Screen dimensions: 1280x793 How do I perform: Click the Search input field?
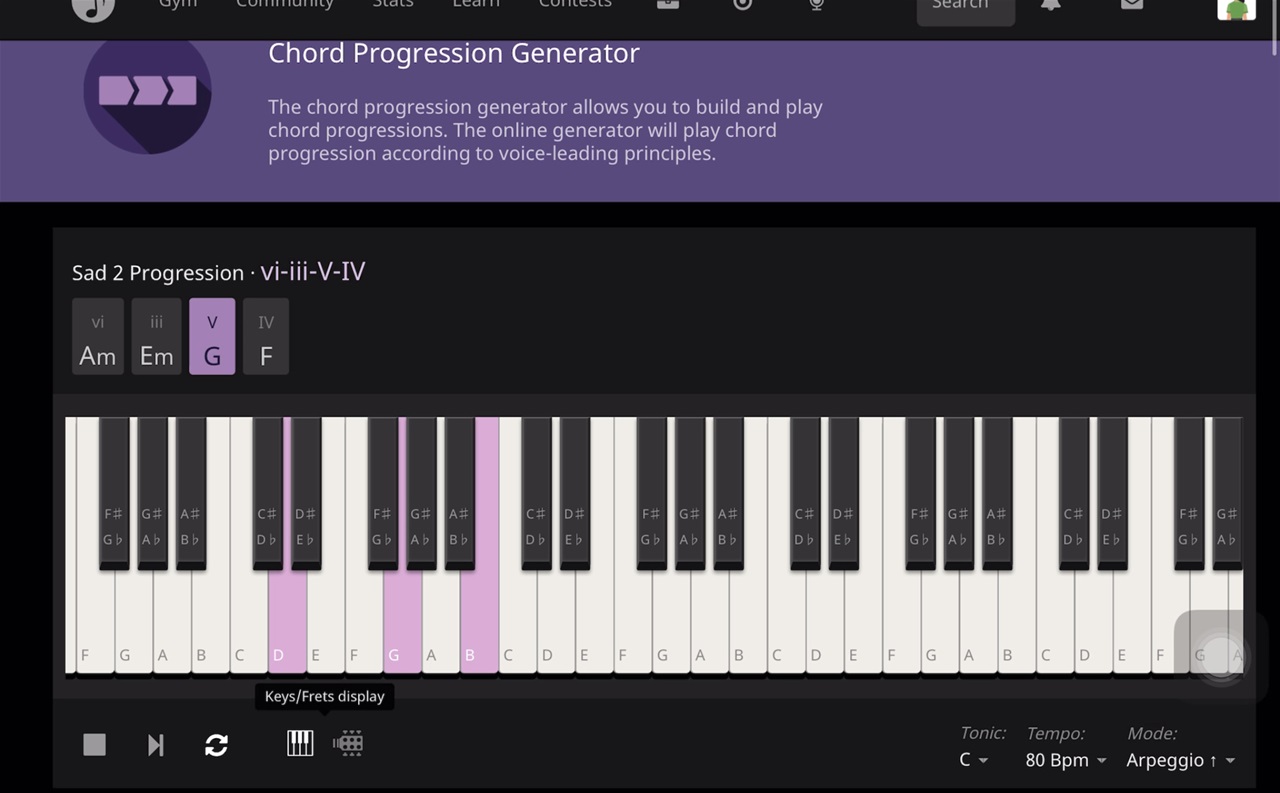(965, 8)
